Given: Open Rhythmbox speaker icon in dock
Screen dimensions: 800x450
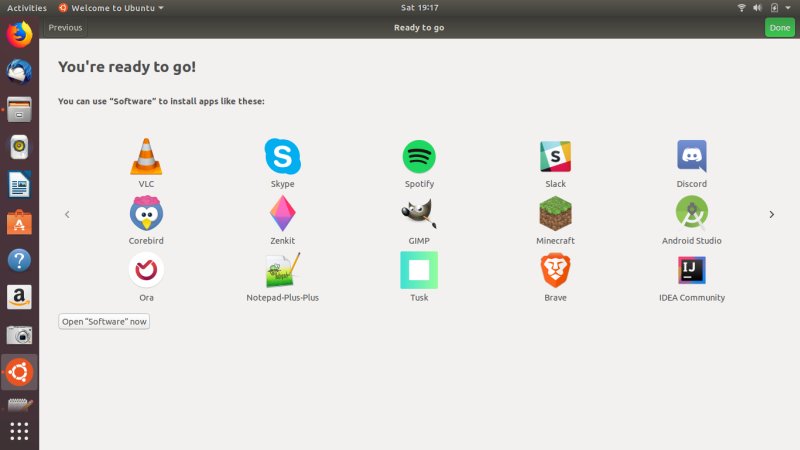Looking at the screenshot, I should coord(19,147).
